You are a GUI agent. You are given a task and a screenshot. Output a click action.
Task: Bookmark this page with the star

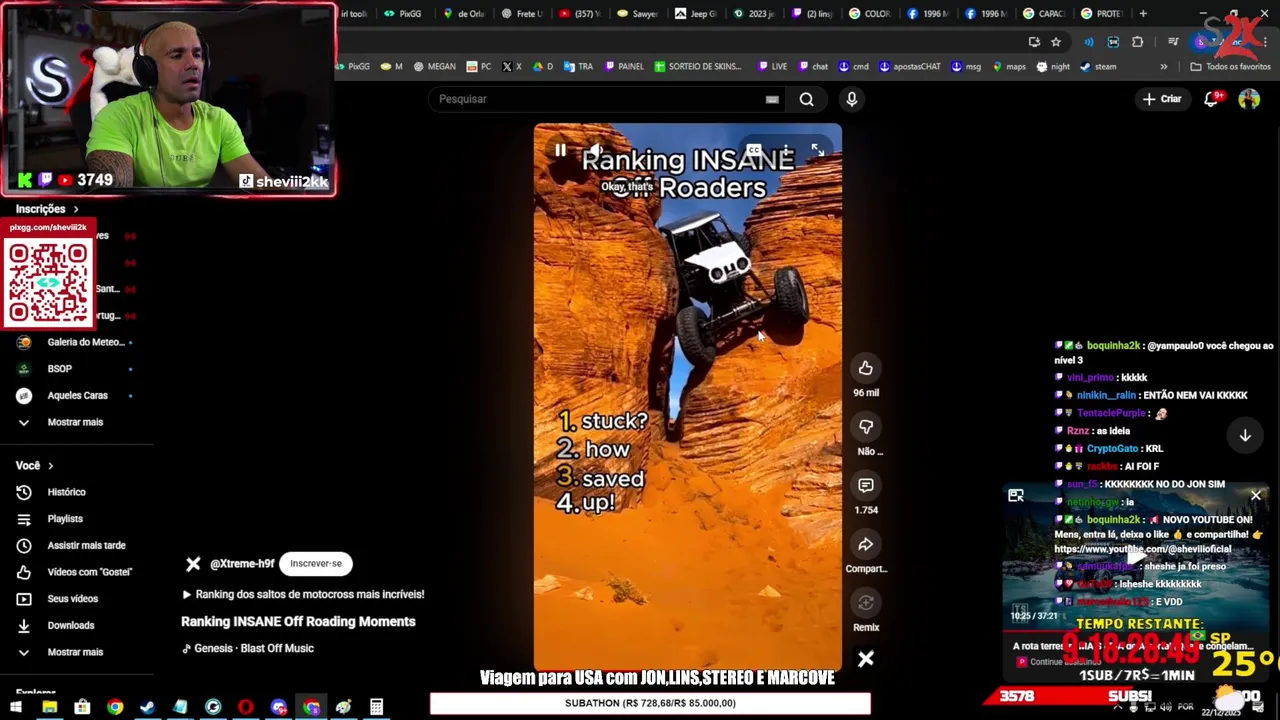pos(1056,42)
